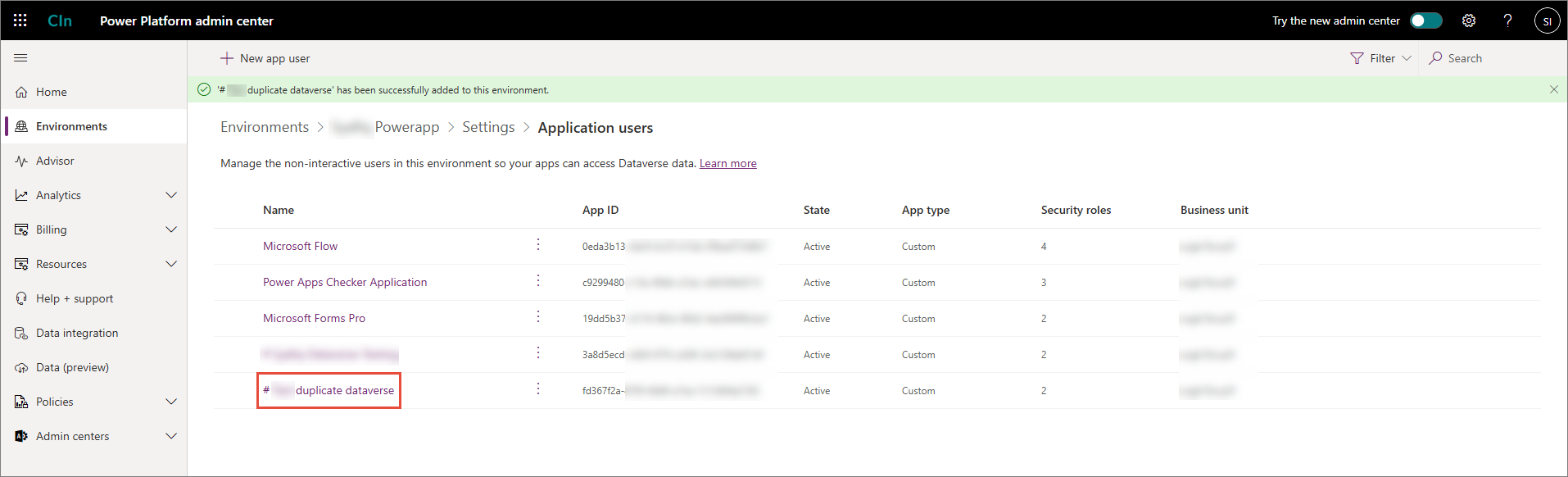
Task: Click the Application users breadcrumb heading
Action: [x=596, y=127]
